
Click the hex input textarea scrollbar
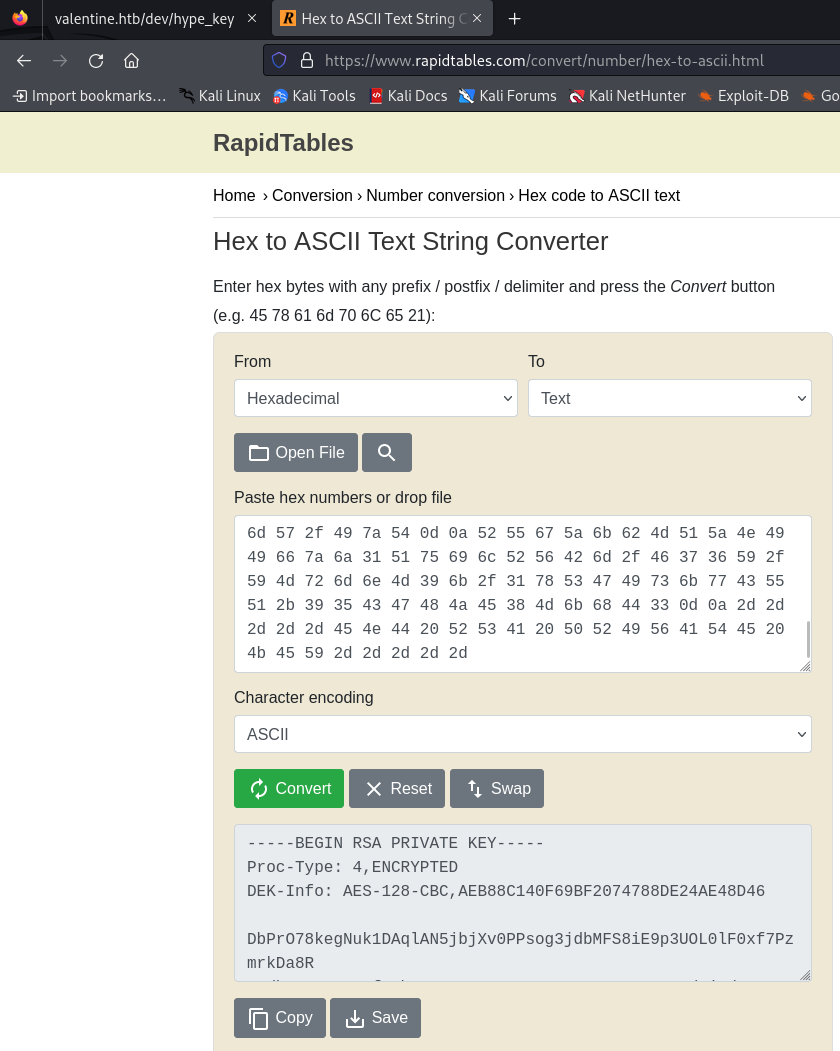click(808, 639)
